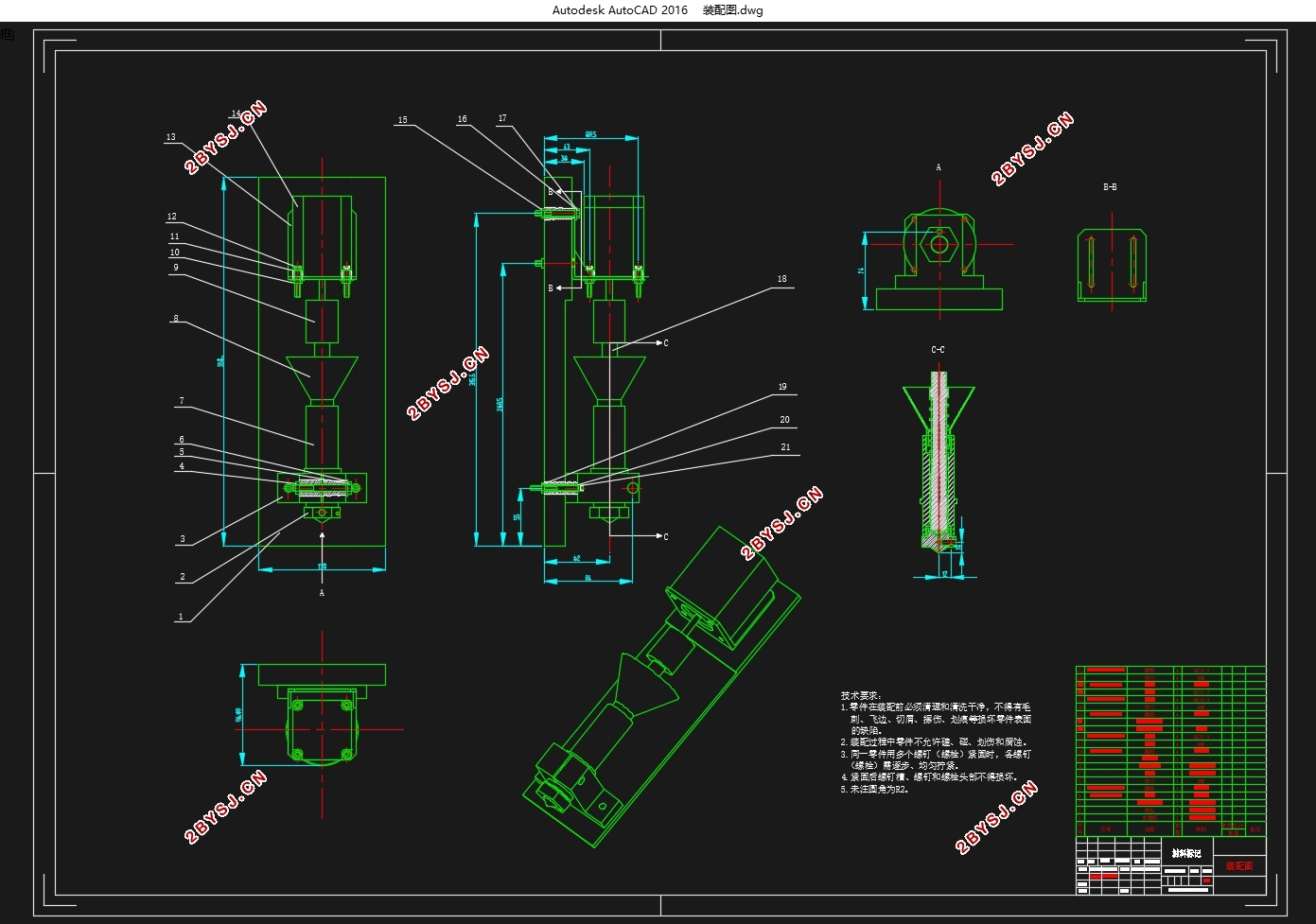
Task: Click part number label 14
Action: coord(236,114)
